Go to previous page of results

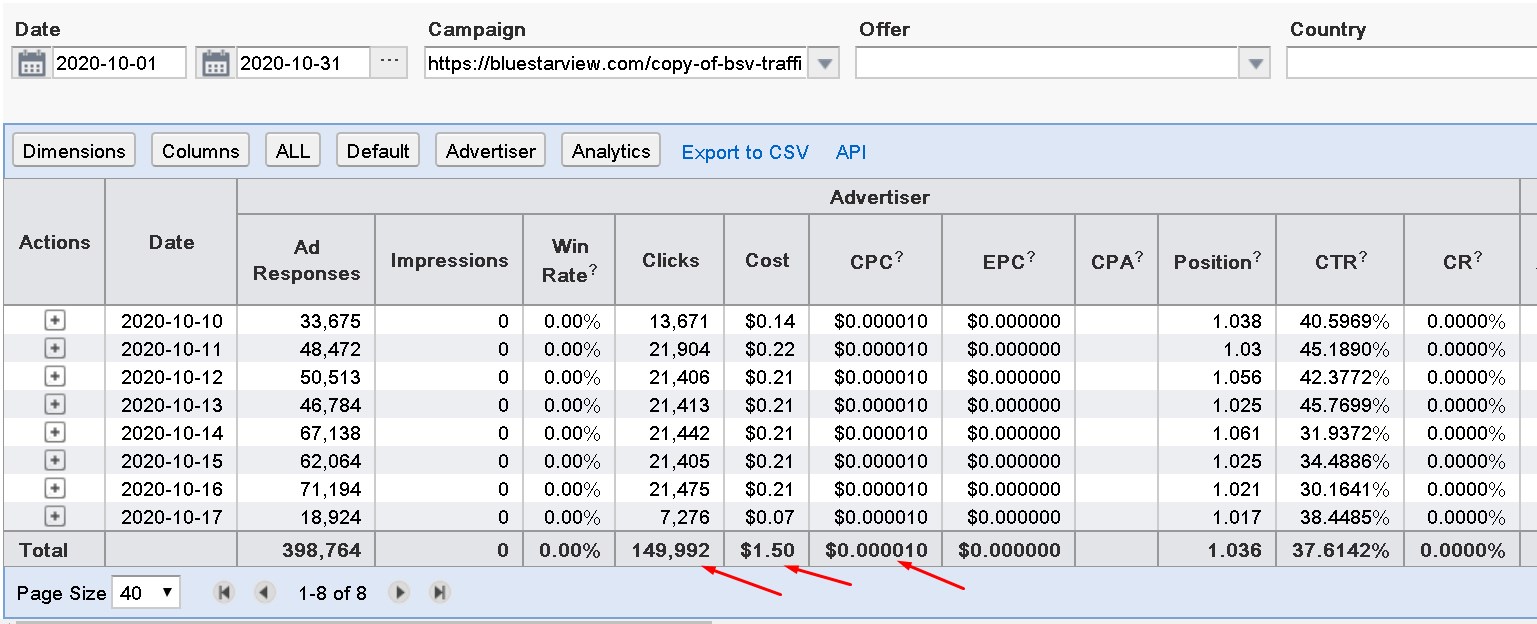tap(264, 593)
